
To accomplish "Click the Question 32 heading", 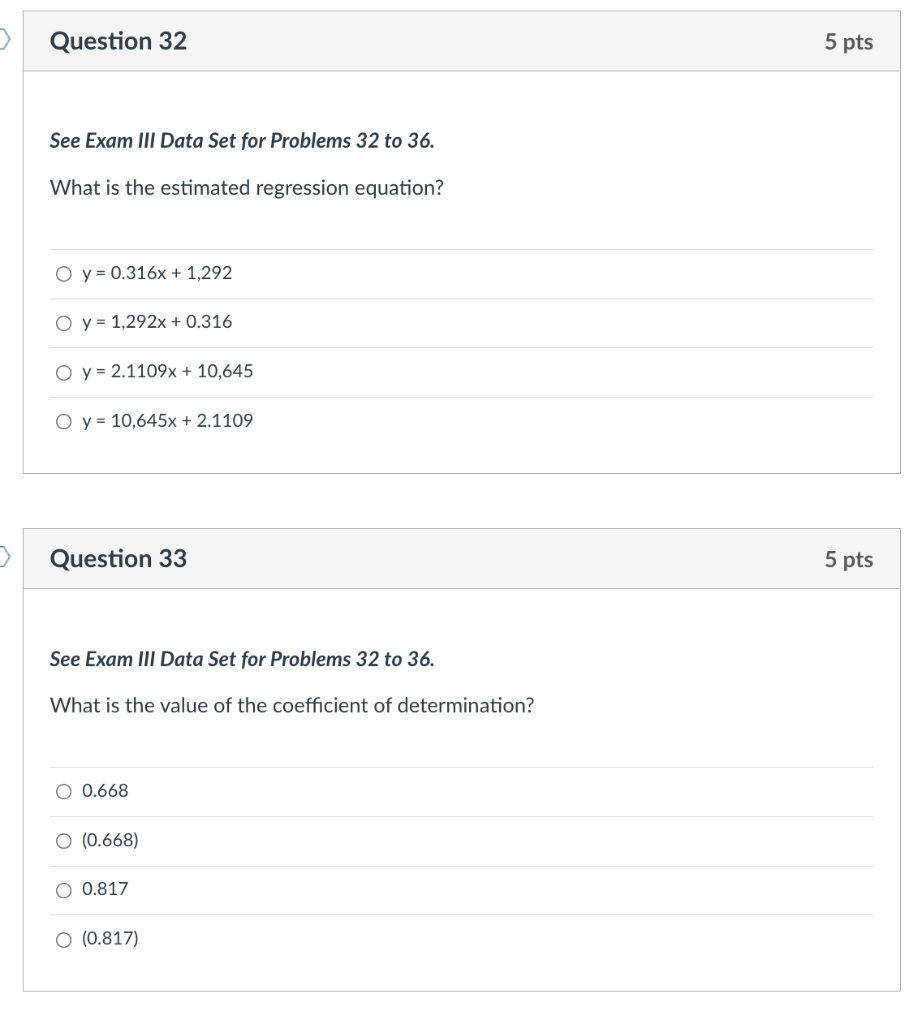I will point(119,43).
